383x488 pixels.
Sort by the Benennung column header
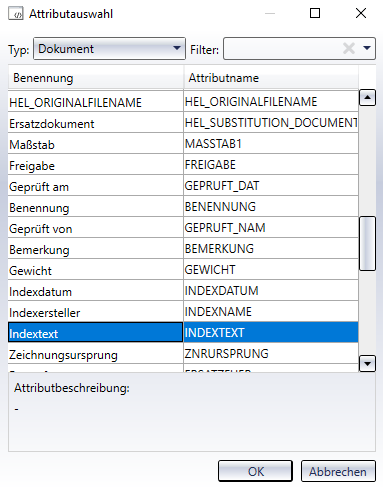click(x=96, y=78)
